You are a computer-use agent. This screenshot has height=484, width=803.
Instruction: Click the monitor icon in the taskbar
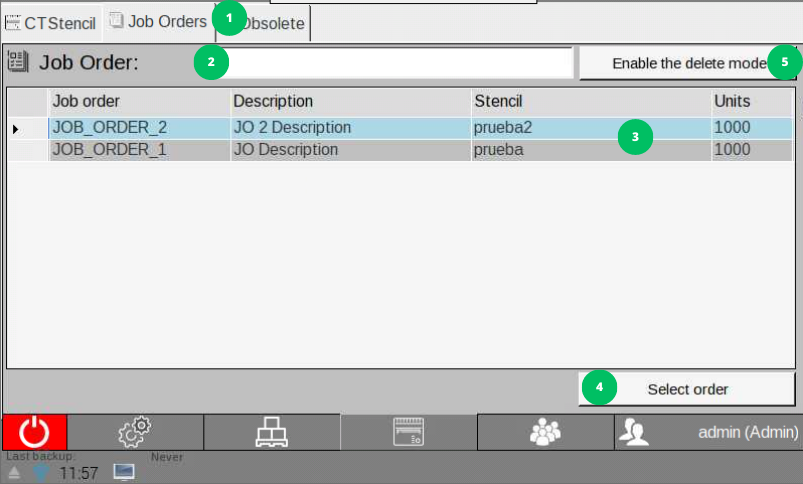point(124,471)
